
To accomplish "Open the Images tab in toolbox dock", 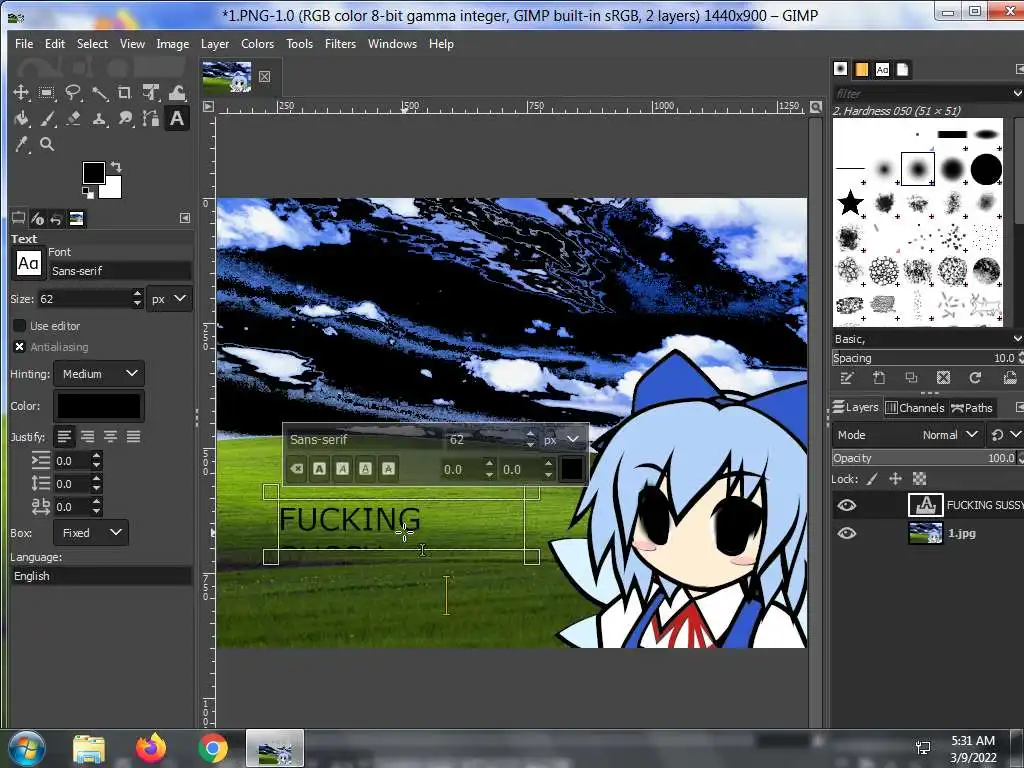I will click(76, 219).
